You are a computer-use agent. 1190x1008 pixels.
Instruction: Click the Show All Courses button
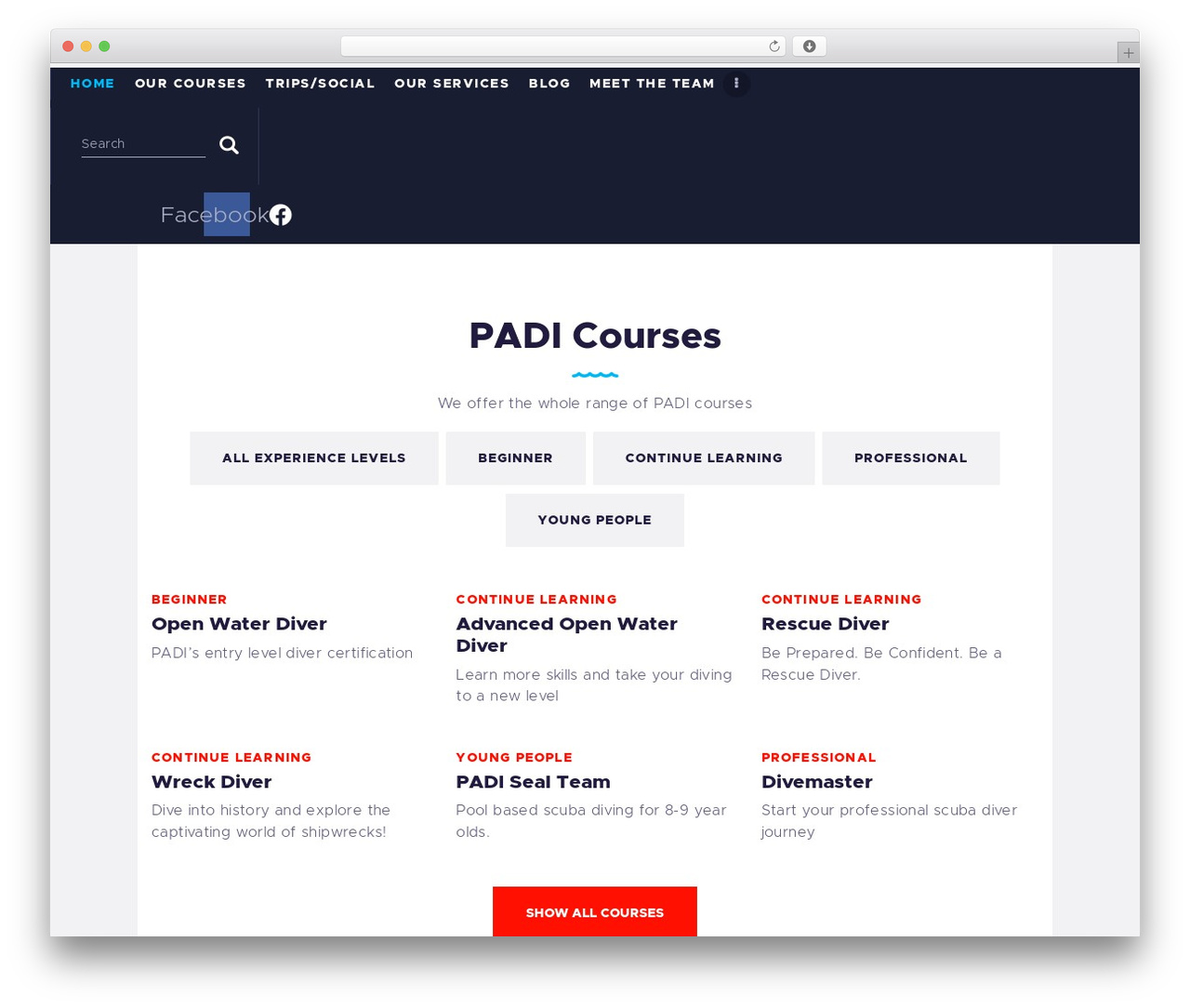point(595,912)
